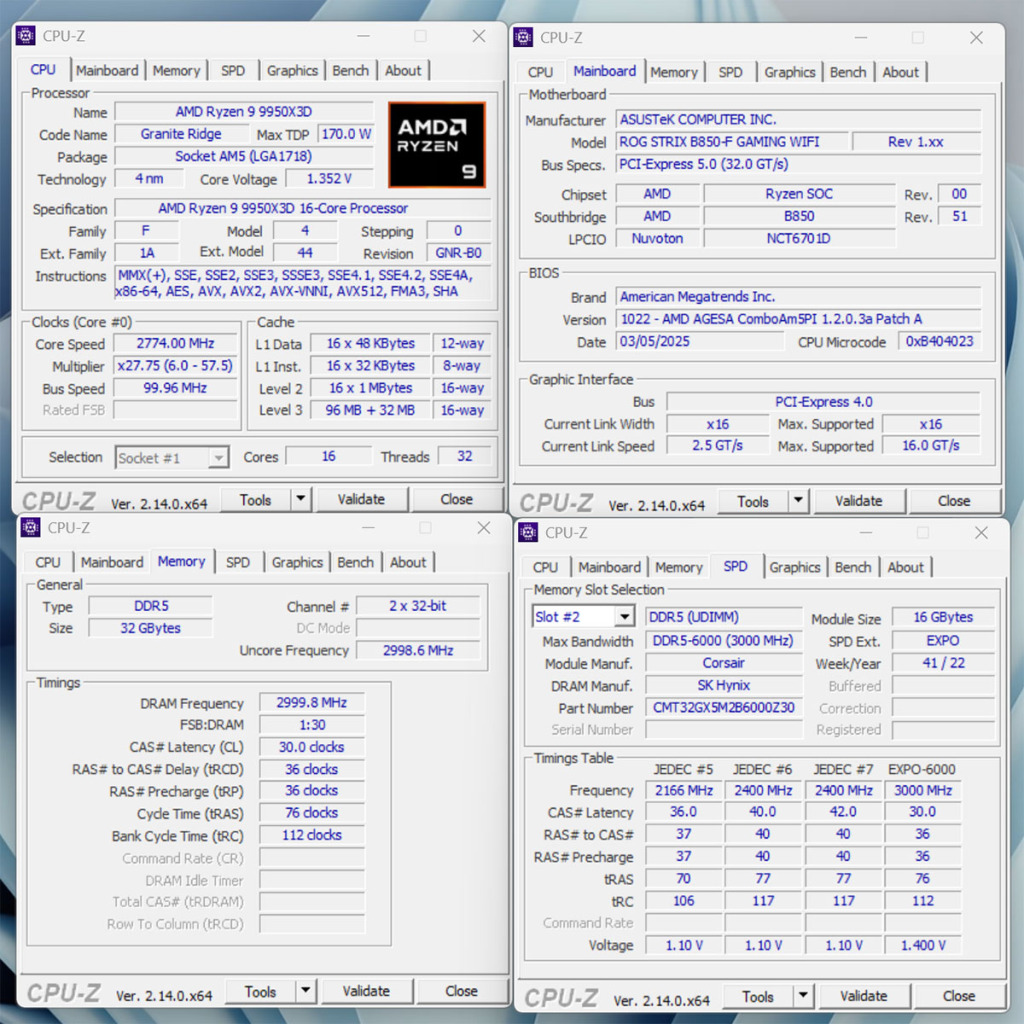
Task: Open Tools dropdown arrow in CPU window
Action: coord(301,500)
